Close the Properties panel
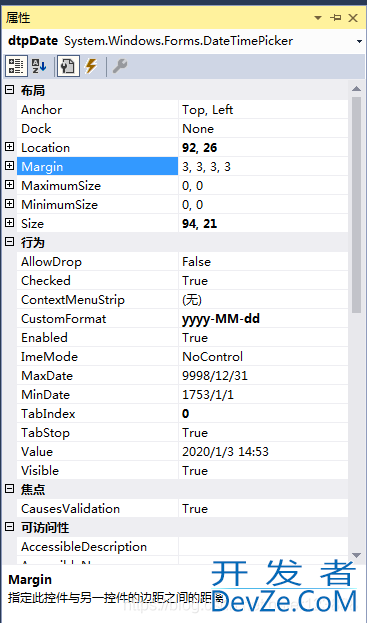Image resolution: width=367 pixels, height=623 pixels. 353,18
